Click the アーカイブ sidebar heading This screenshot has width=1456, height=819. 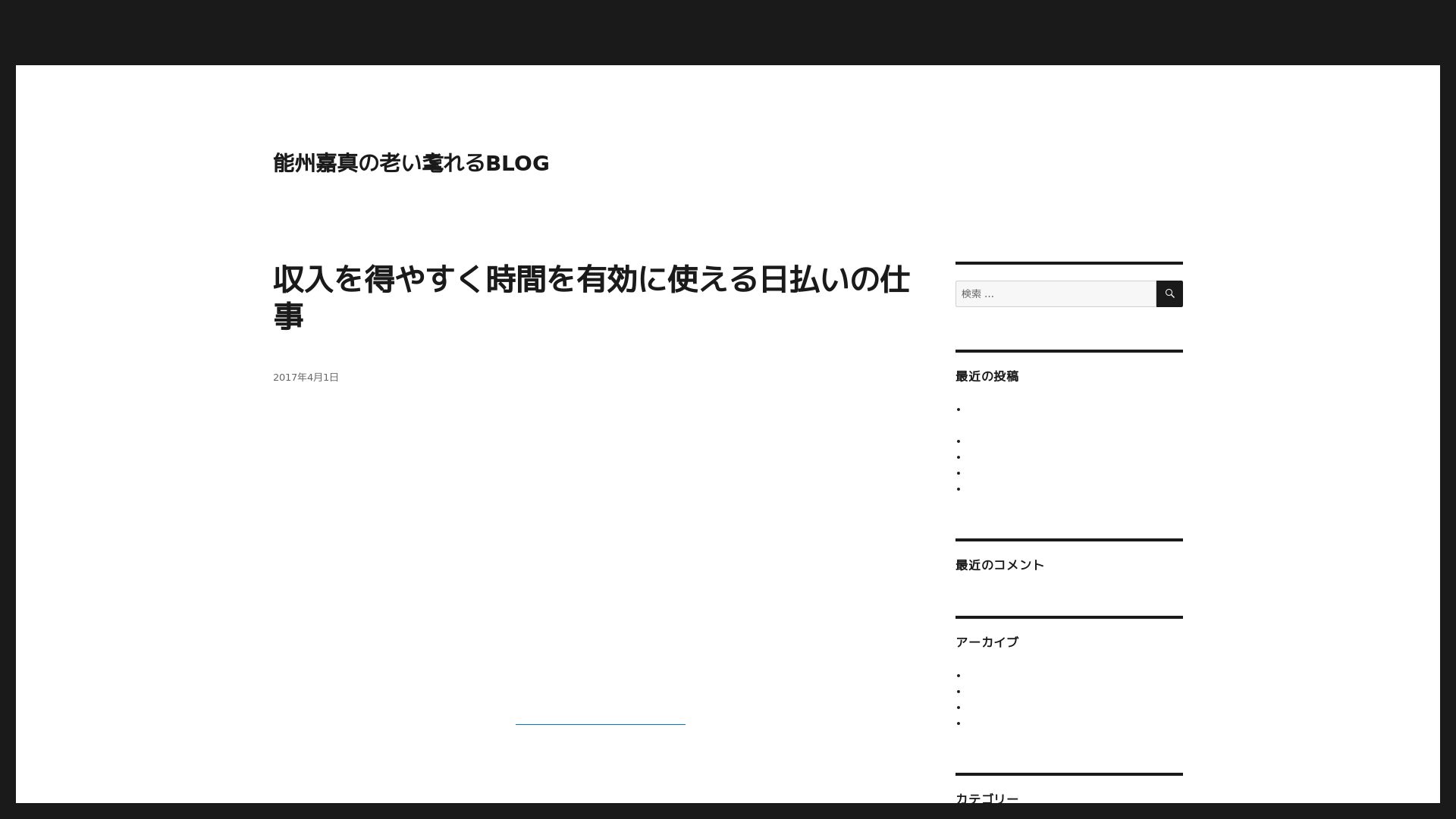click(987, 642)
